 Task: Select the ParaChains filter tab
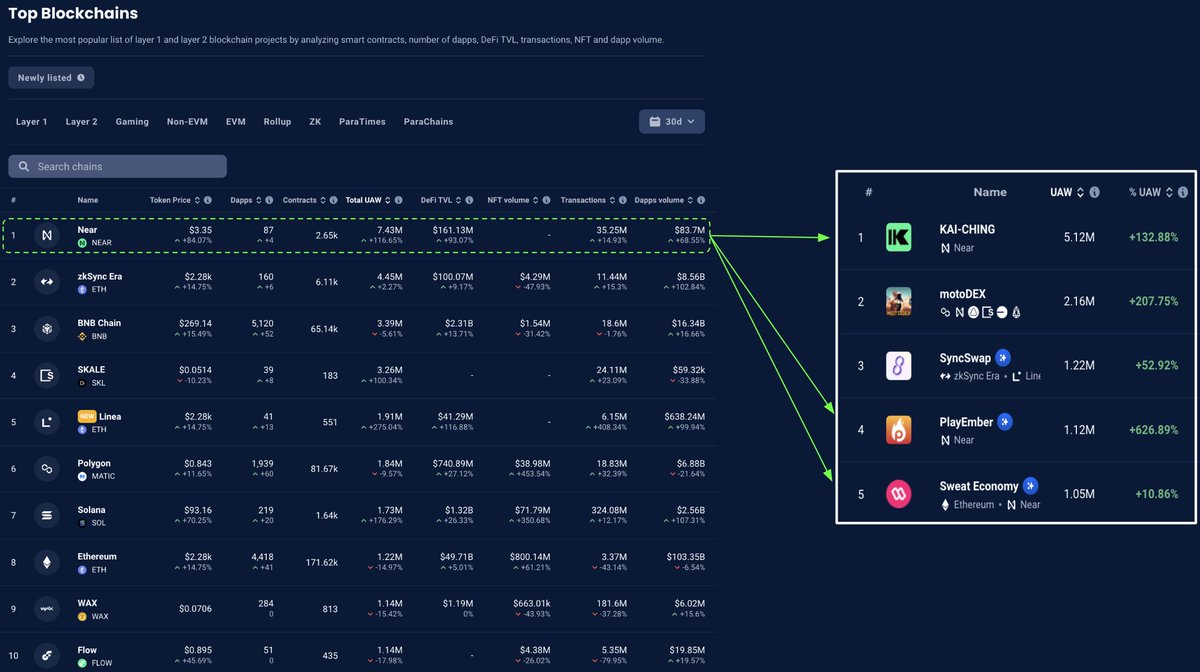click(428, 122)
